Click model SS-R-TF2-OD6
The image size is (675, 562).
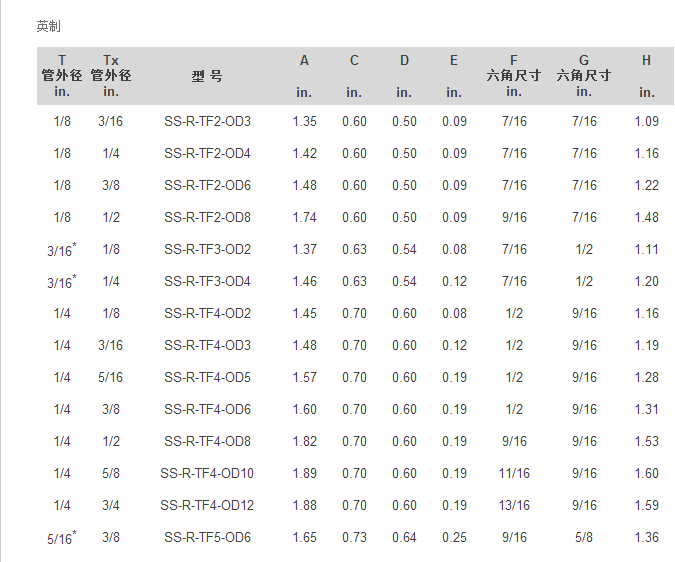(x=207, y=185)
